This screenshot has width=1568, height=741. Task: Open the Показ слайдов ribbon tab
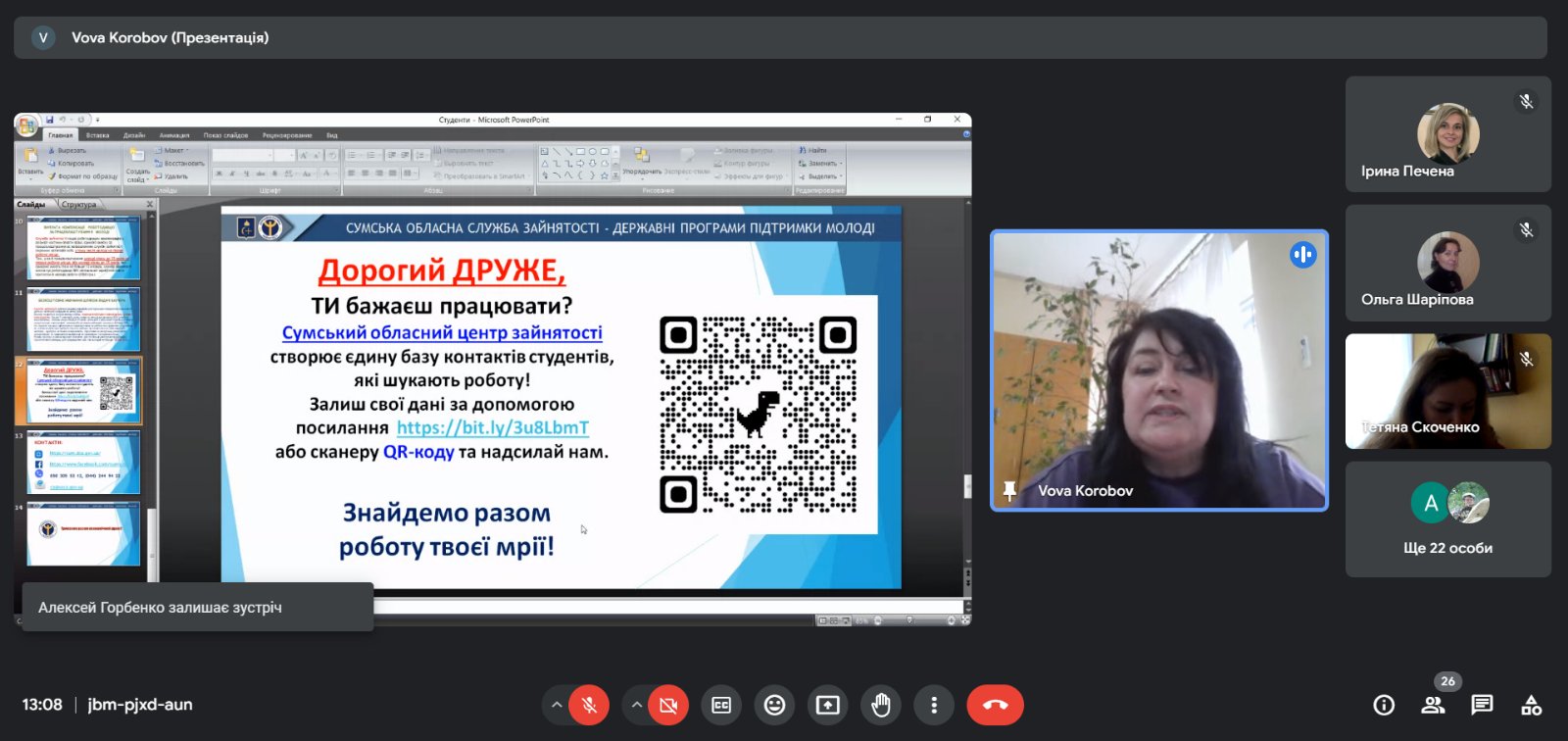click(x=226, y=135)
